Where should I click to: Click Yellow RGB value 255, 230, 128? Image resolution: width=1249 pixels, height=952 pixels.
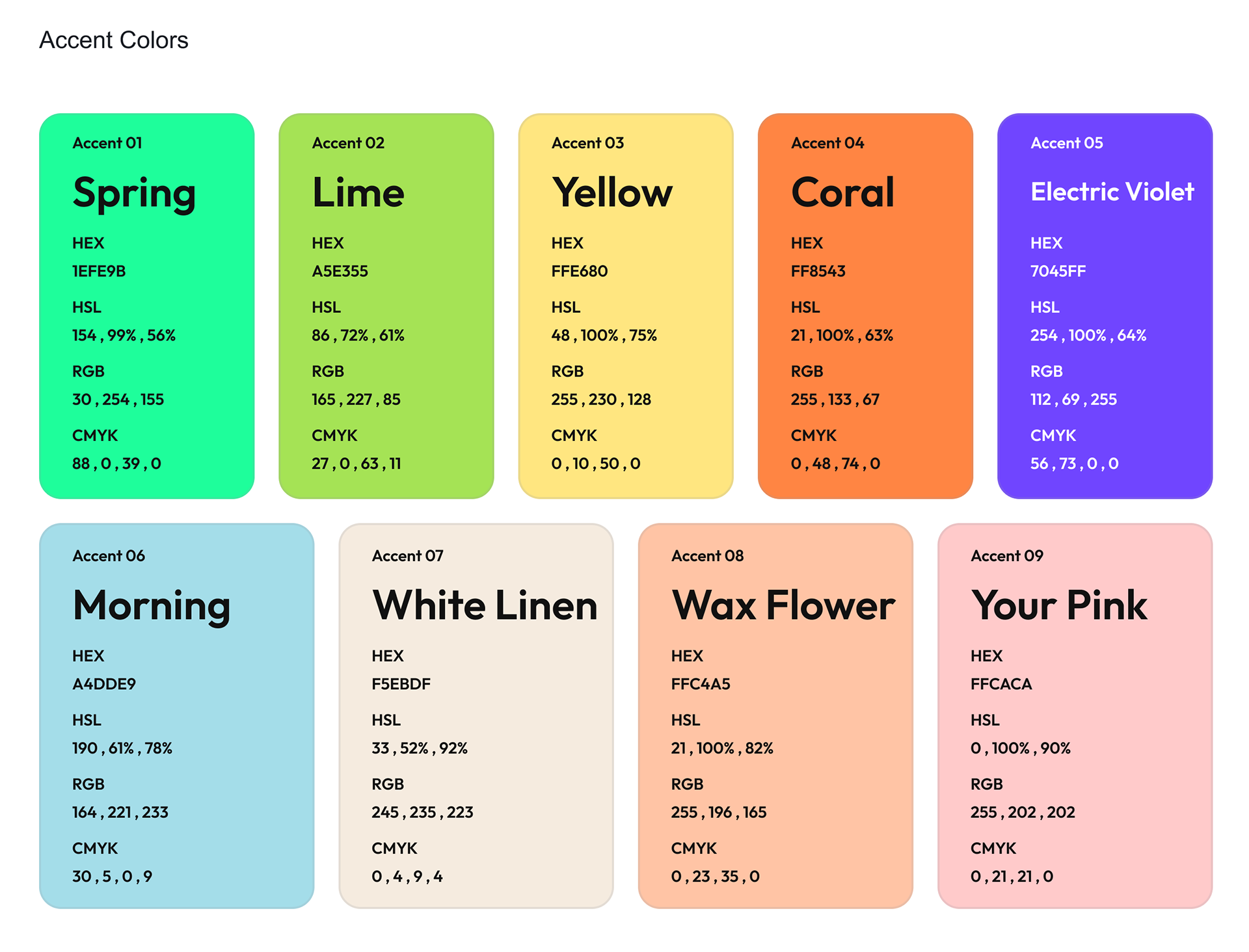(601, 399)
